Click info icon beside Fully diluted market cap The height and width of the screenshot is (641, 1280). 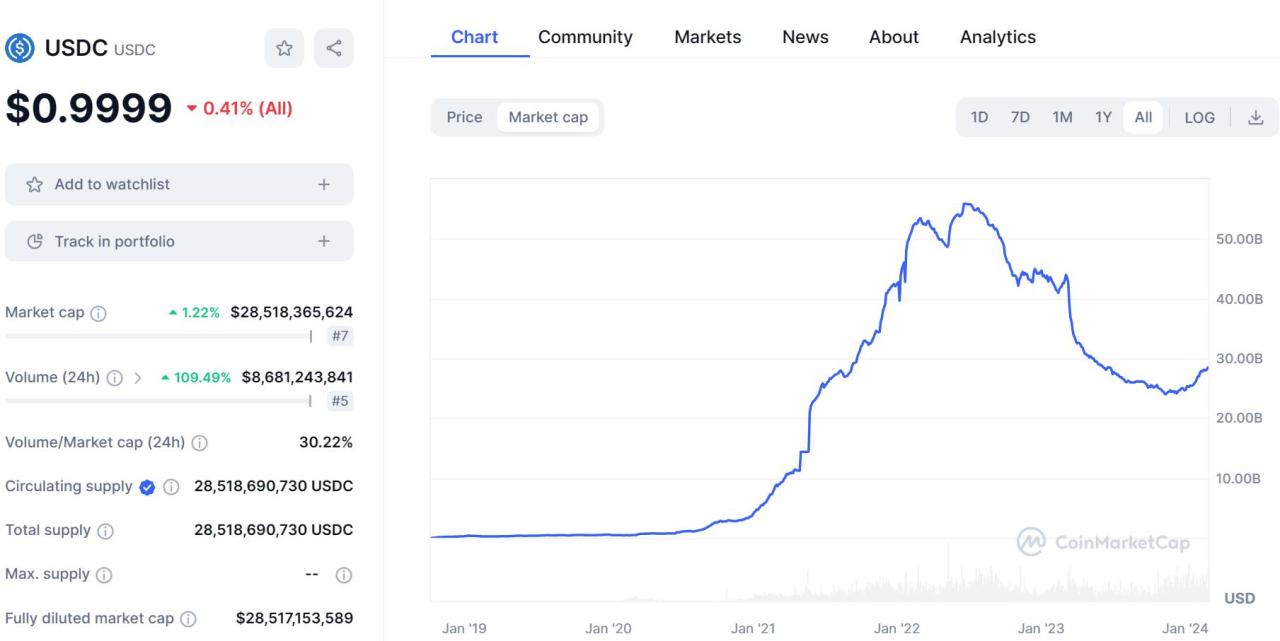coord(188,619)
